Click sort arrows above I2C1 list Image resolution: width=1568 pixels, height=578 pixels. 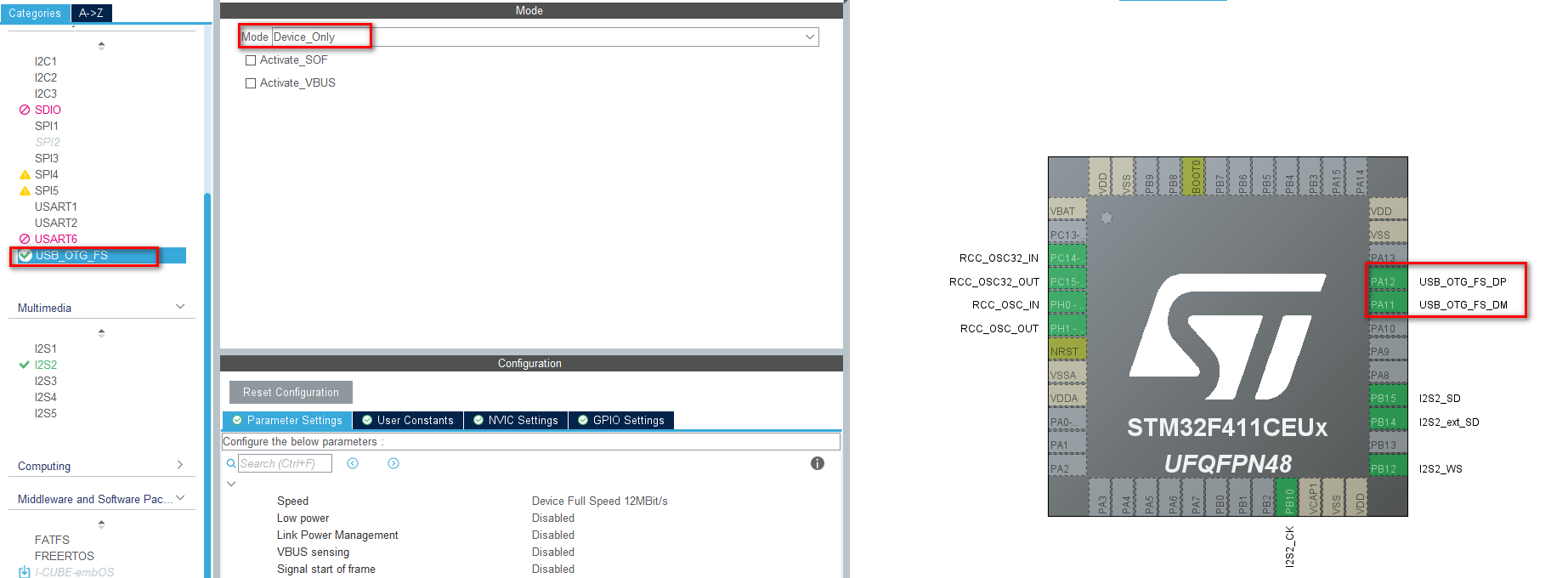click(x=101, y=45)
